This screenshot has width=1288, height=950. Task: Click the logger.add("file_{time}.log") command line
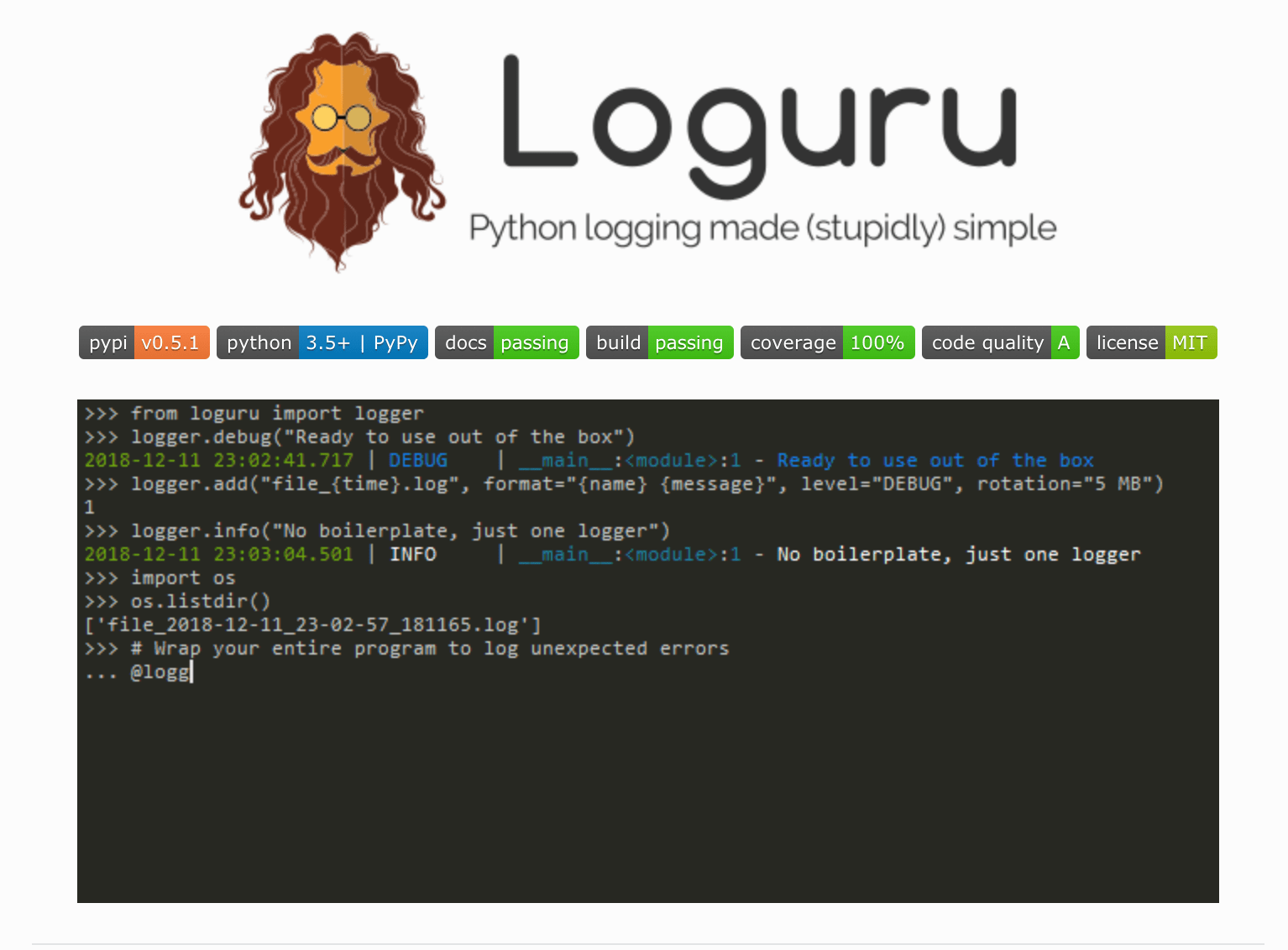click(x=624, y=484)
